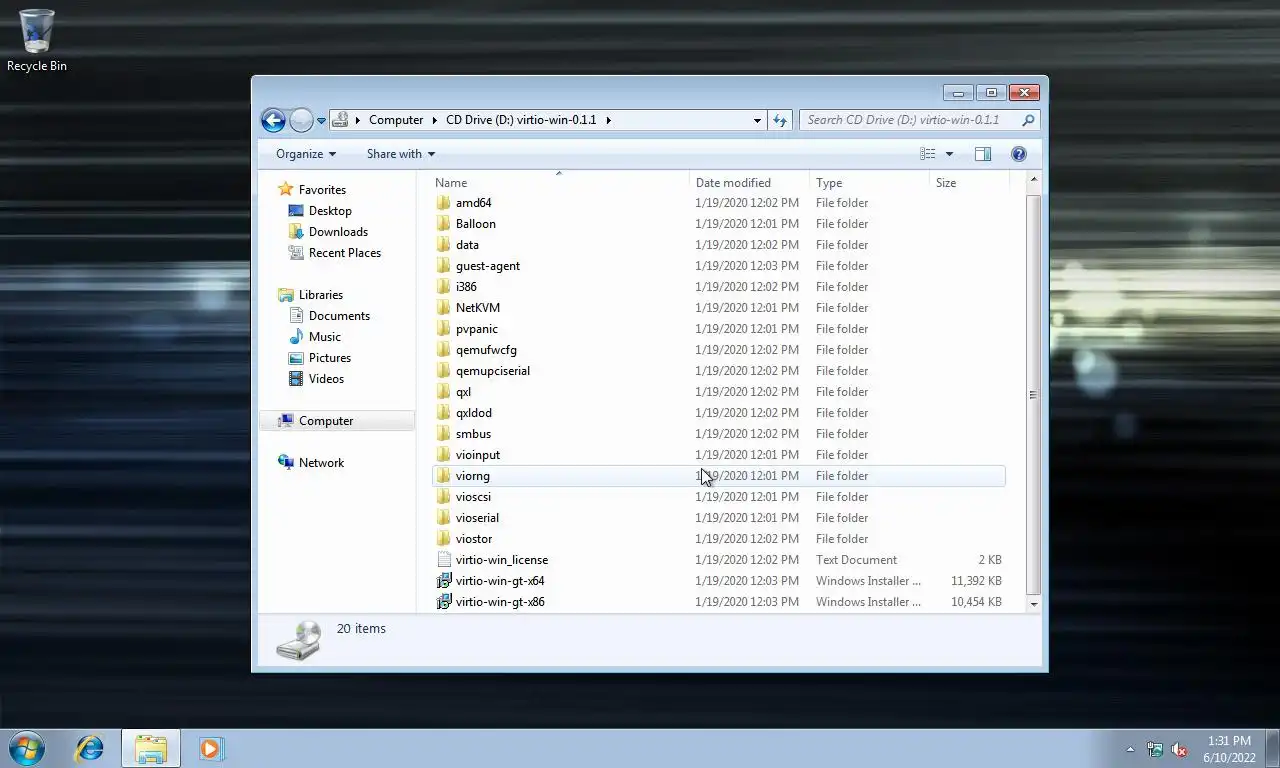Launch Internet Explorer from the taskbar
1280x768 pixels.
90,748
